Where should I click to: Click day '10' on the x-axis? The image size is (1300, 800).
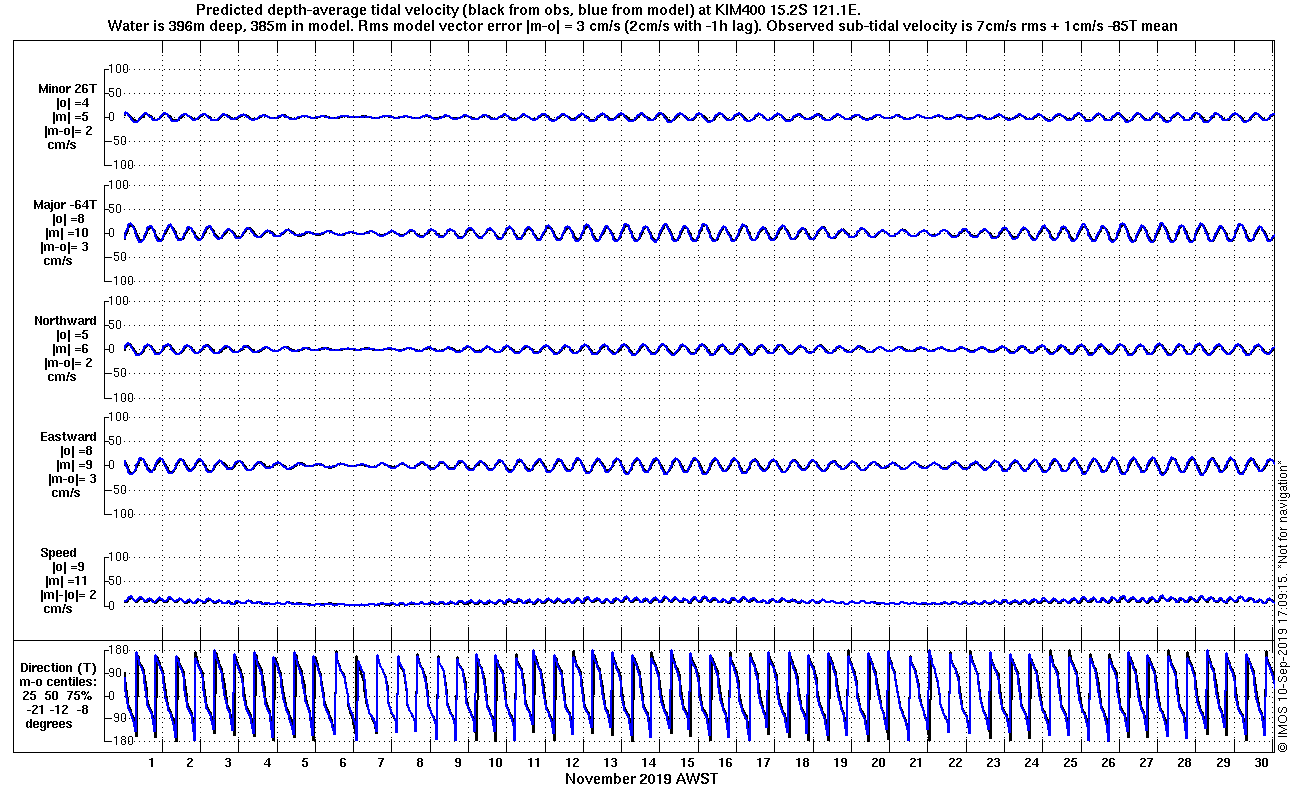(x=496, y=763)
